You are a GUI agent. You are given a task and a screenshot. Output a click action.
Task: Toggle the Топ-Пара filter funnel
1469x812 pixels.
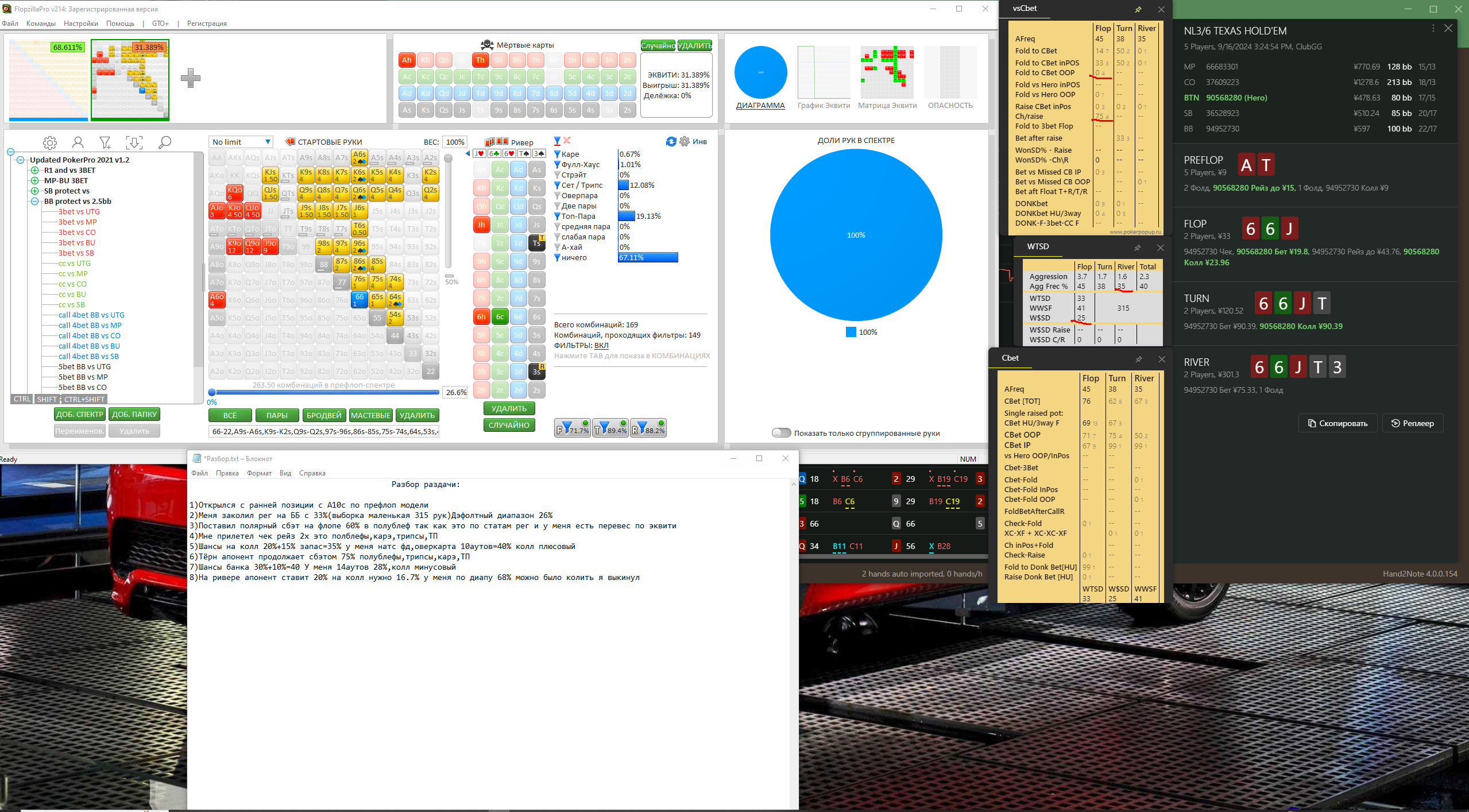click(x=557, y=216)
